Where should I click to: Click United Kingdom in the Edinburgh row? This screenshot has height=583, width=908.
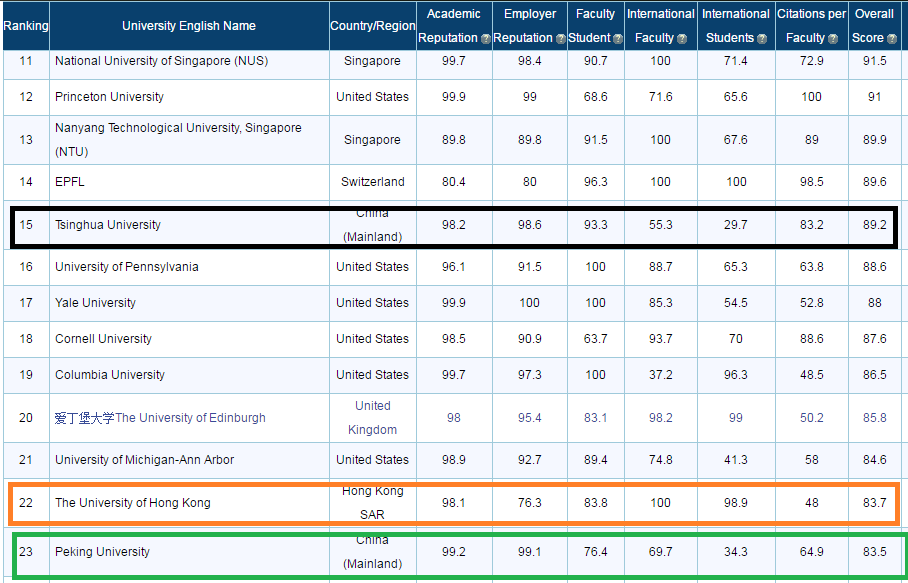[x=373, y=418]
